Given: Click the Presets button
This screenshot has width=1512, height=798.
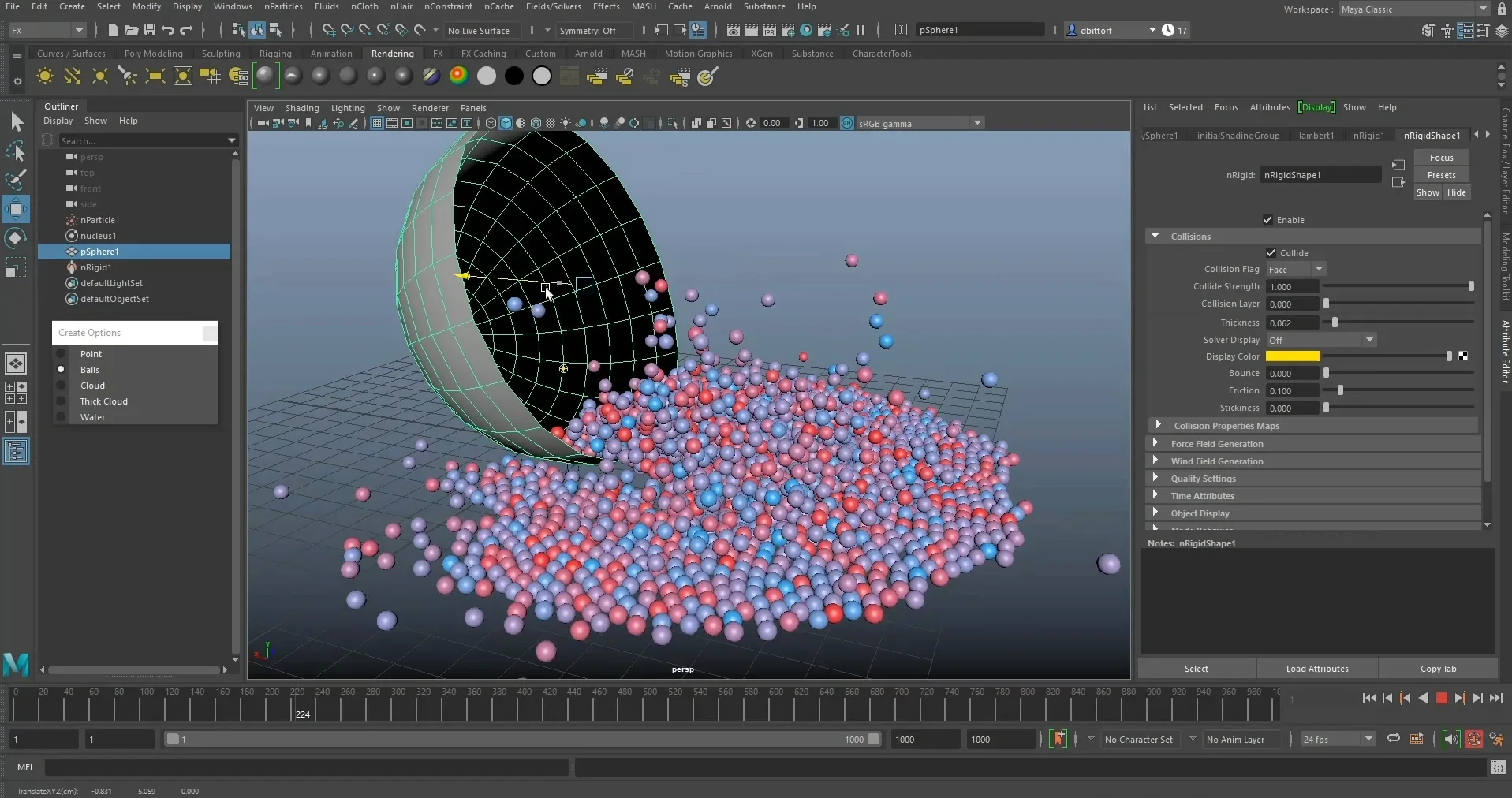Looking at the screenshot, I should [x=1440, y=175].
